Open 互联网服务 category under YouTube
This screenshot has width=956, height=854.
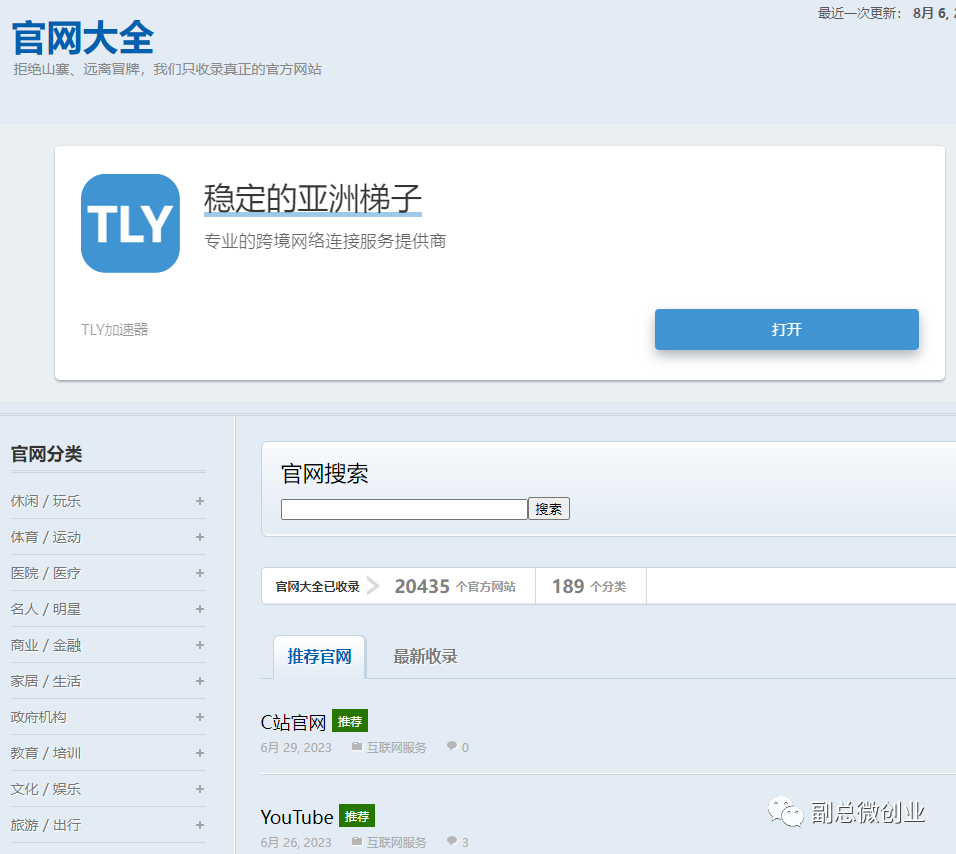pos(396,842)
